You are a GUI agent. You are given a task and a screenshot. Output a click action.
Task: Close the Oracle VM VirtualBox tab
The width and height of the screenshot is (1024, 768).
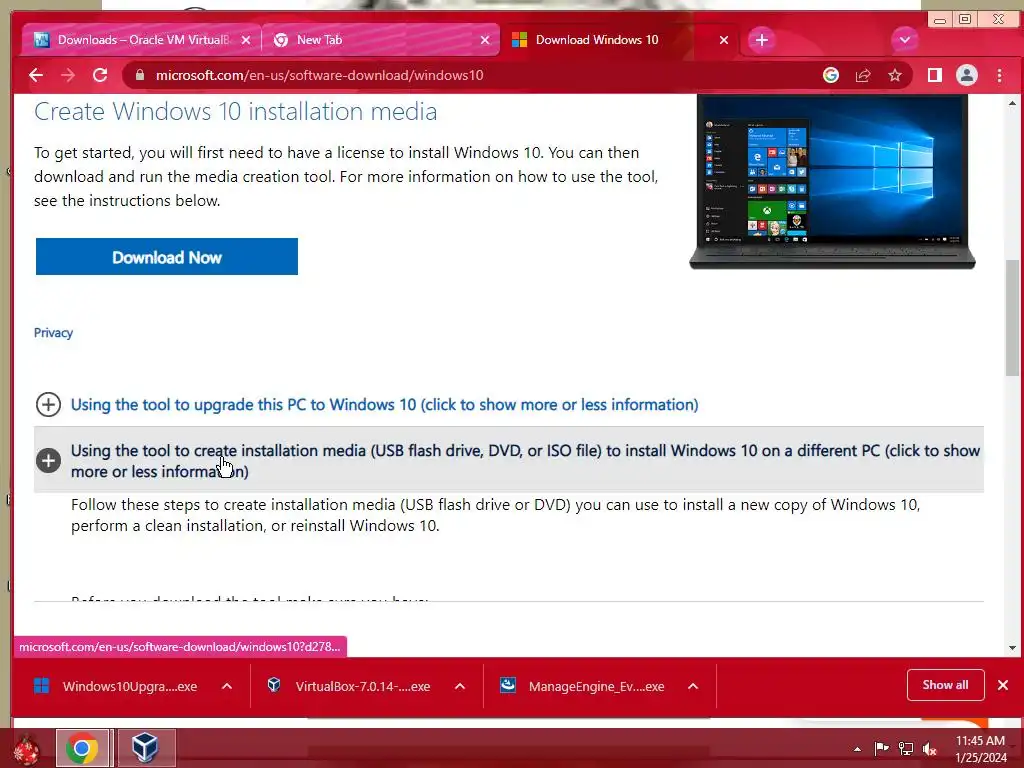246,40
